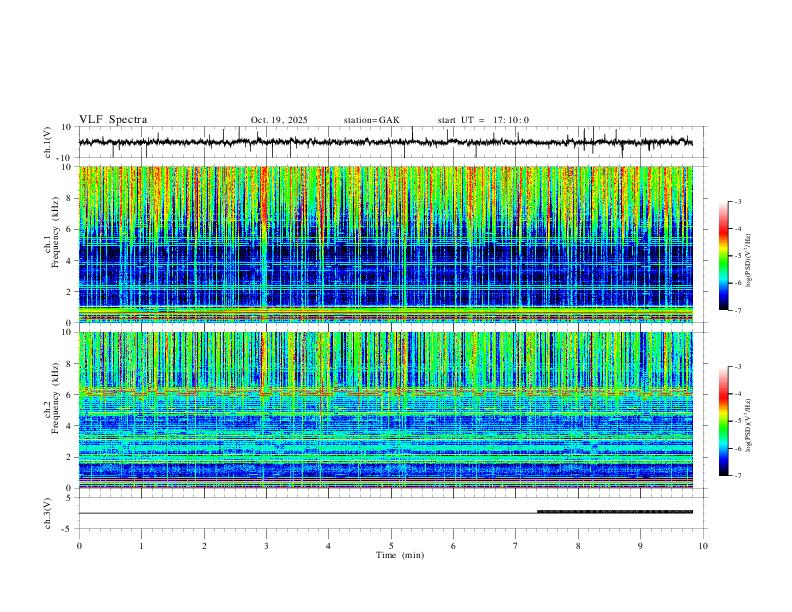792x612 pixels.
Task: Click the 'Time (min)' axis label
Action: 400,555
